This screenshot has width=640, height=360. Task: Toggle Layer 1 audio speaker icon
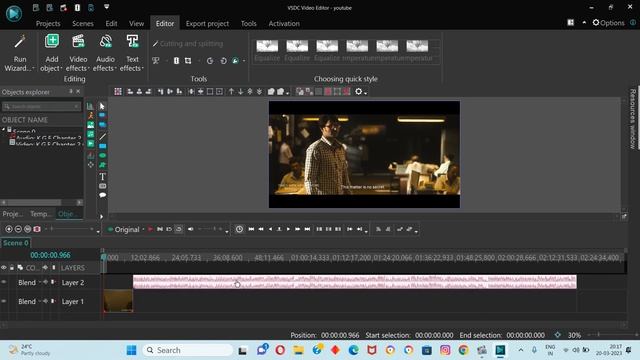45,301
